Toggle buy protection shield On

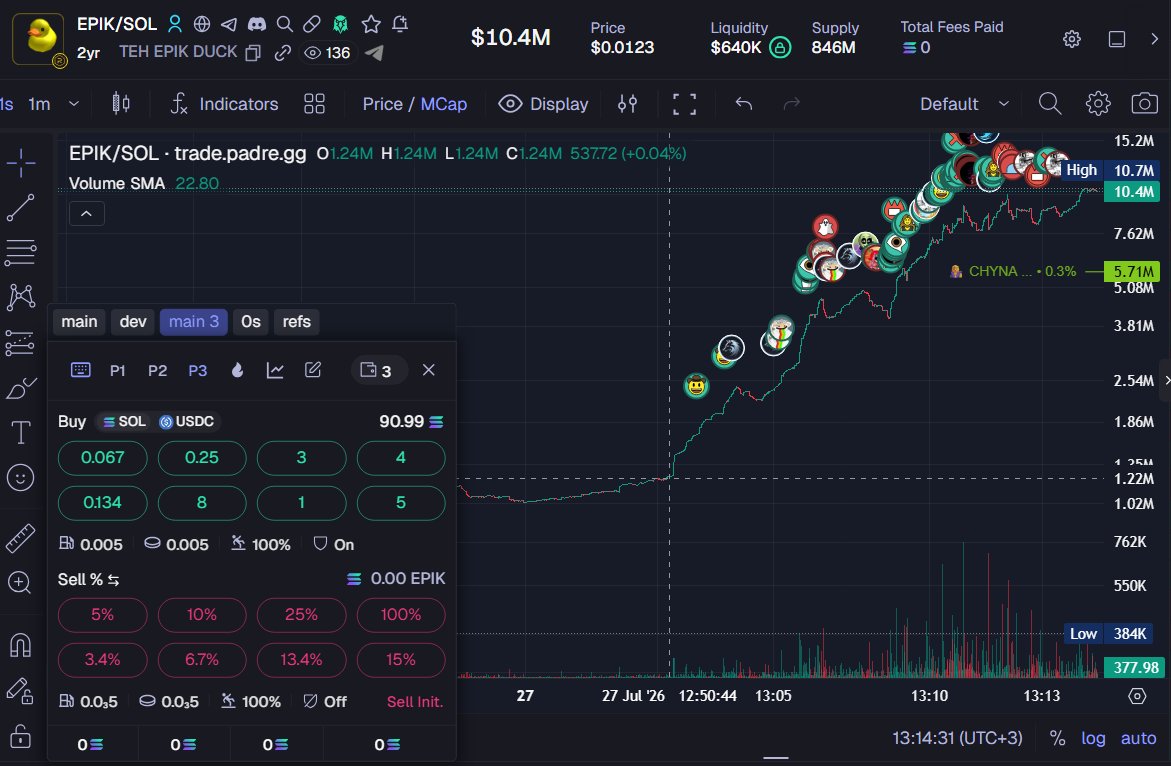tap(333, 544)
